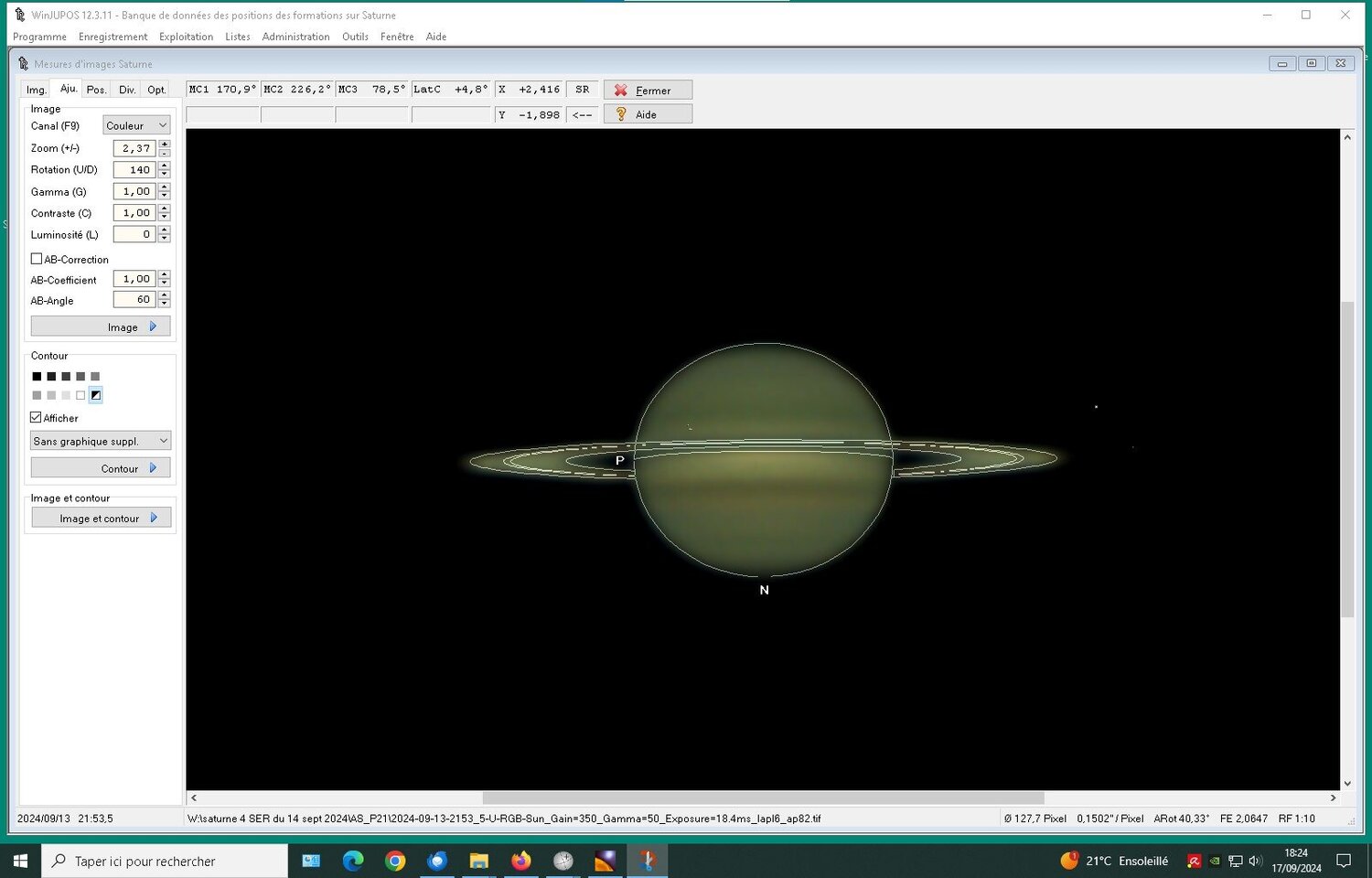The height and width of the screenshot is (878, 1372).
Task: Open Microsoft Edge from the taskbar
Action: coord(353,861)
